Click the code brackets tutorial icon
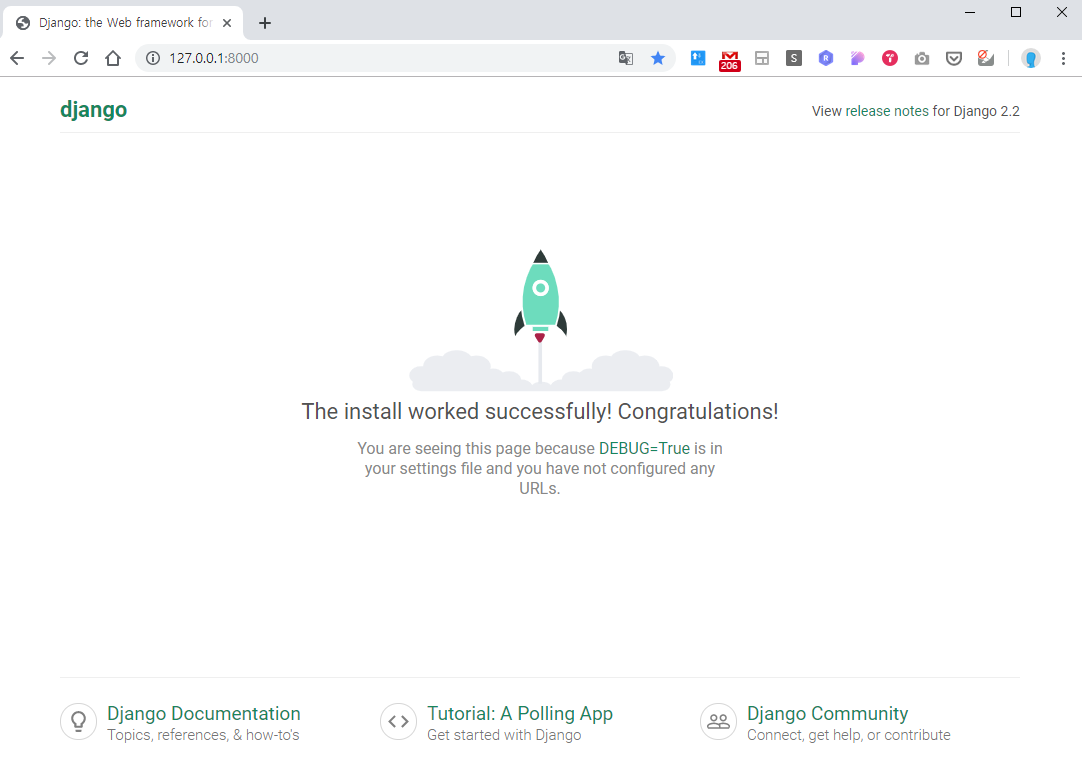 click(398, 721)
